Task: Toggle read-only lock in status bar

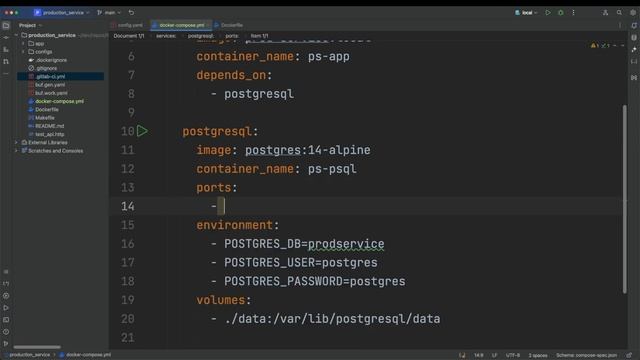Action: coord(629,355)
